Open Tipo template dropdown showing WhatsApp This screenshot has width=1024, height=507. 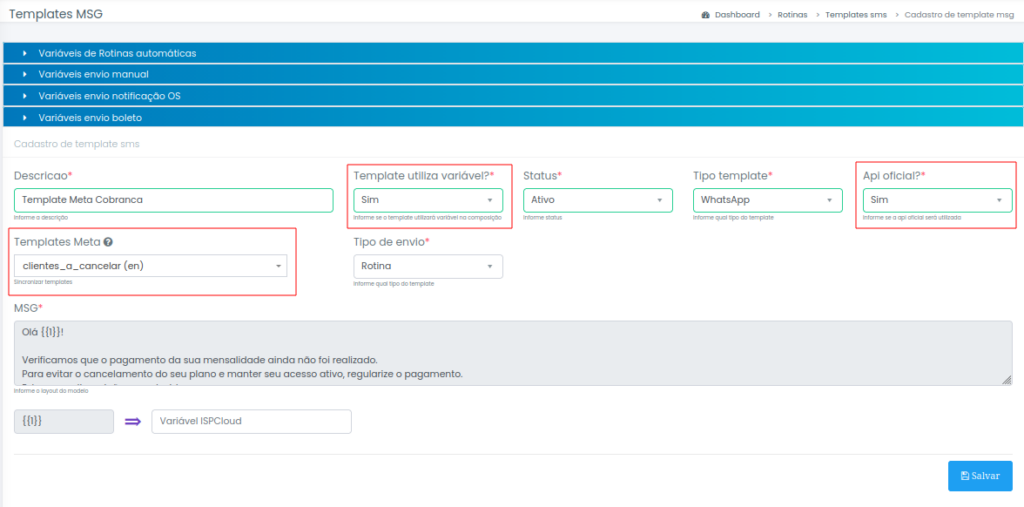(x=767, y=200)
